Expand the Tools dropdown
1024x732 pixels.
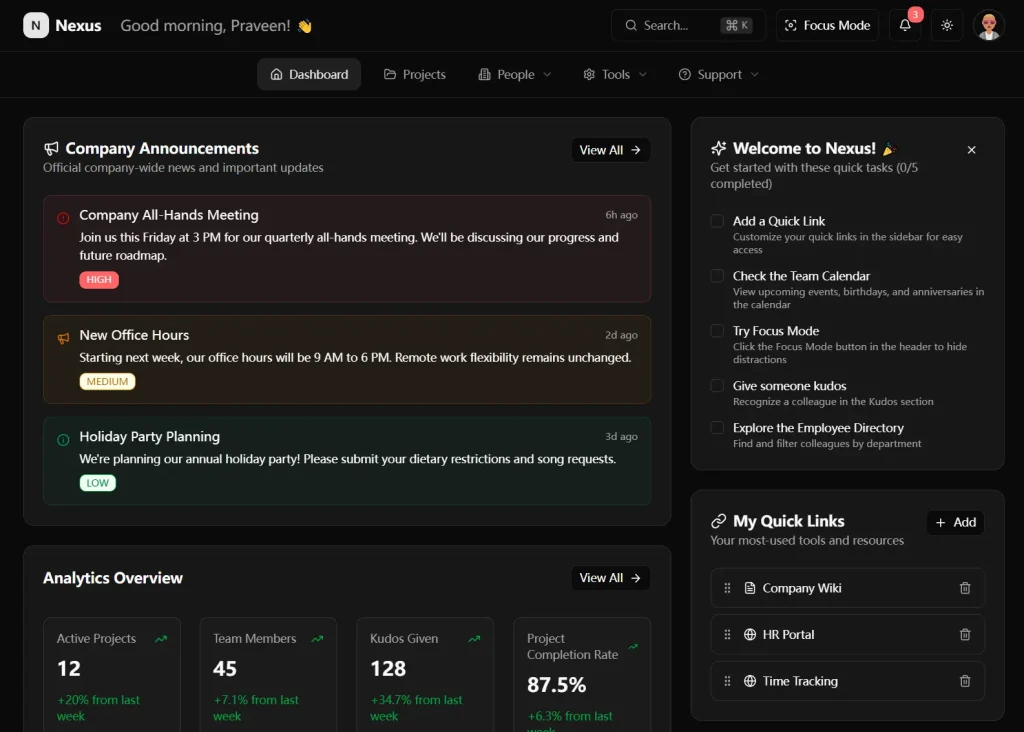point(614,74)
